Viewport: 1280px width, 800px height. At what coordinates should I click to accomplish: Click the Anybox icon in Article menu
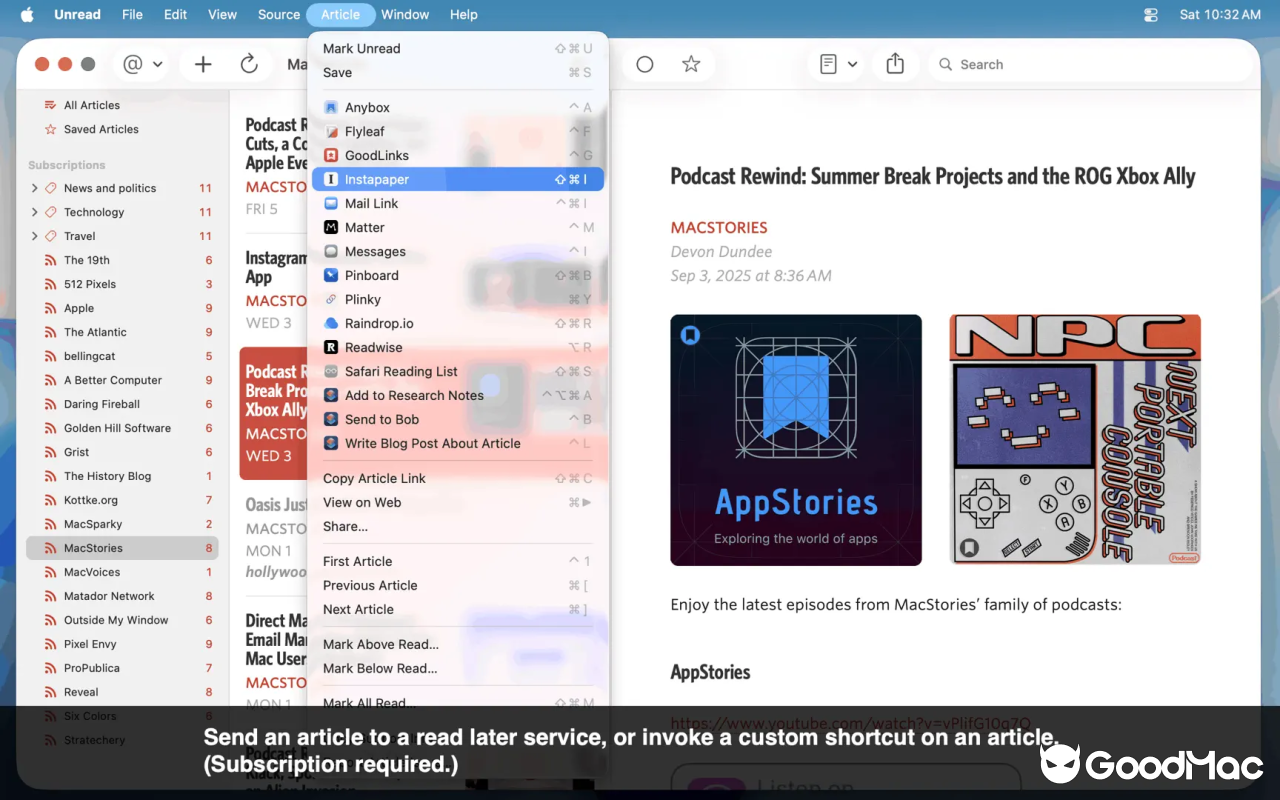(x=331, y=107)
